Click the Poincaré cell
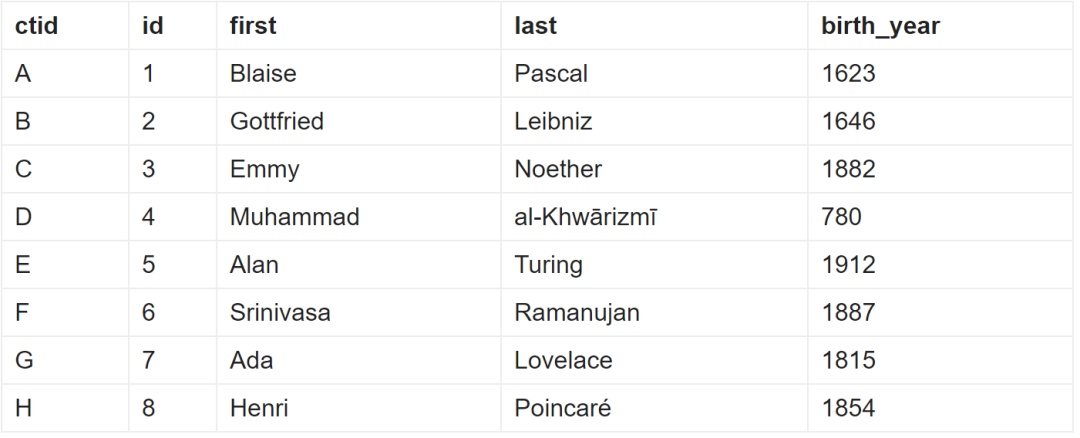 click(x=562, y=409)
